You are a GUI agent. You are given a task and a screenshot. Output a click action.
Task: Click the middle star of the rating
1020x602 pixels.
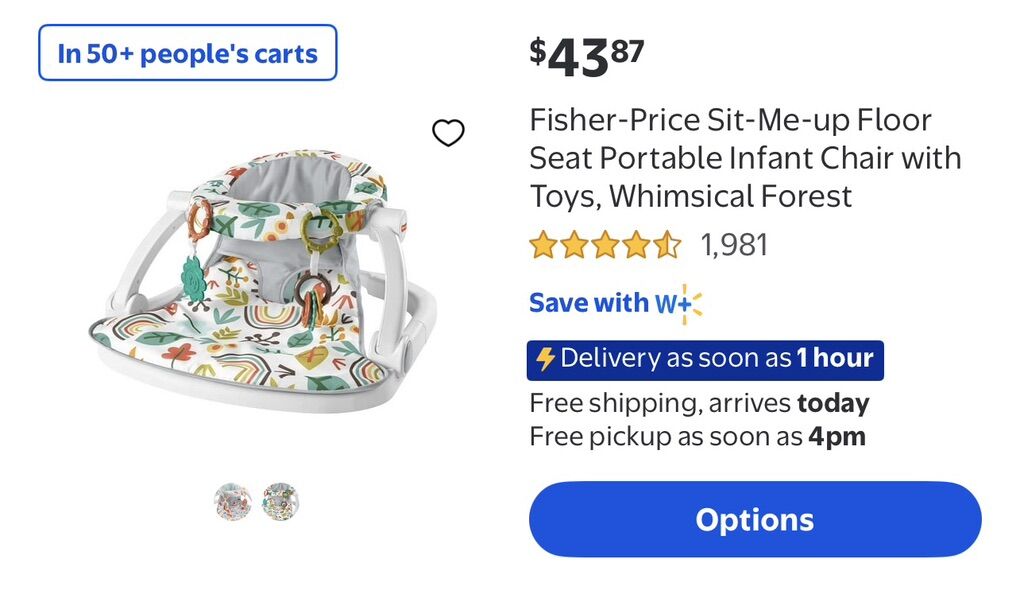605,245
